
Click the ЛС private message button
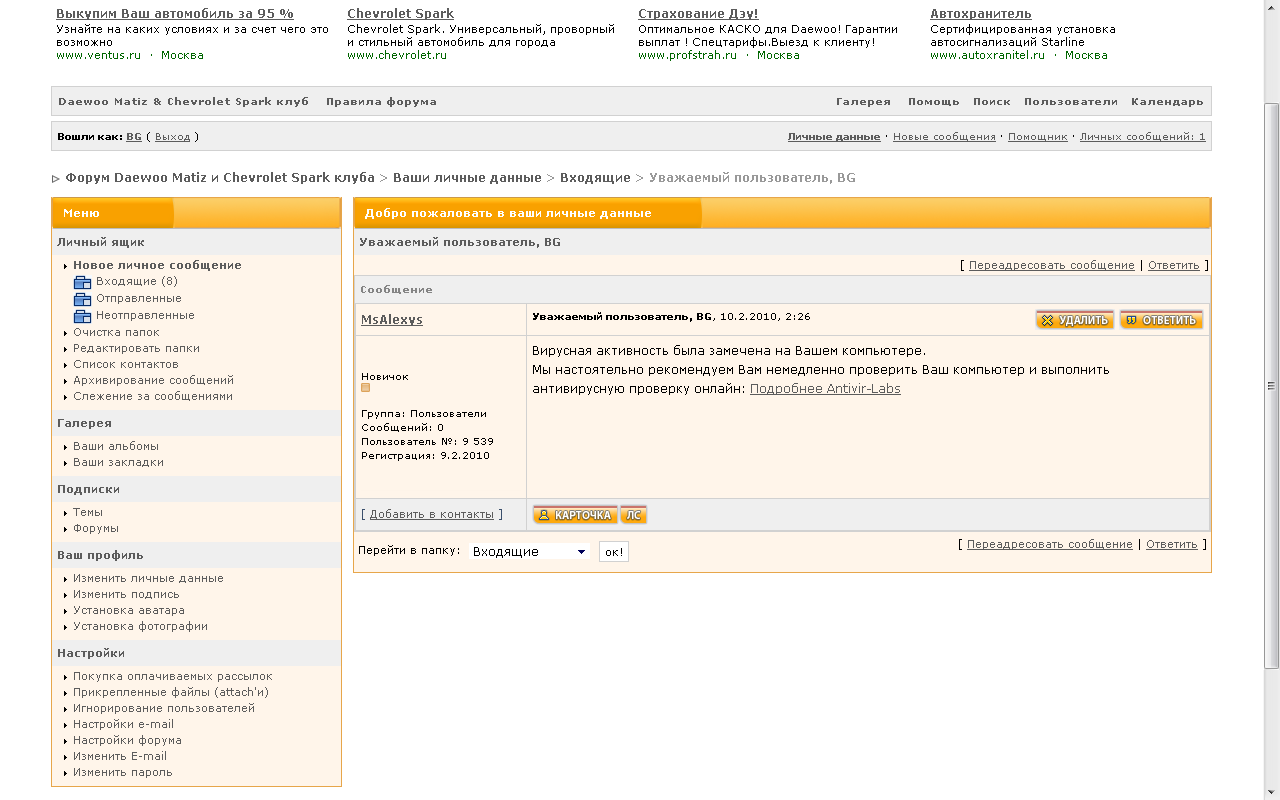[x=633, y=515]
